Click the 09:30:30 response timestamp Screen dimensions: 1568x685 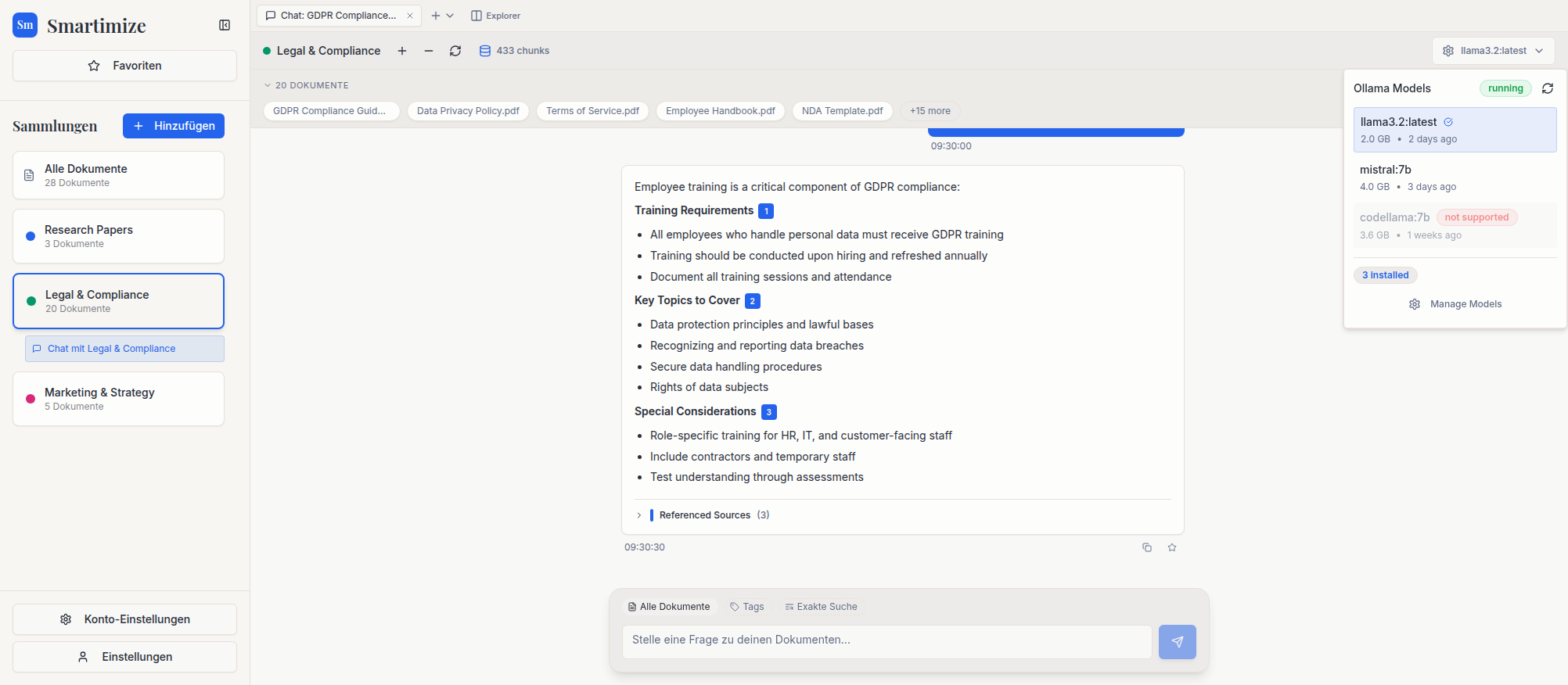645,547
